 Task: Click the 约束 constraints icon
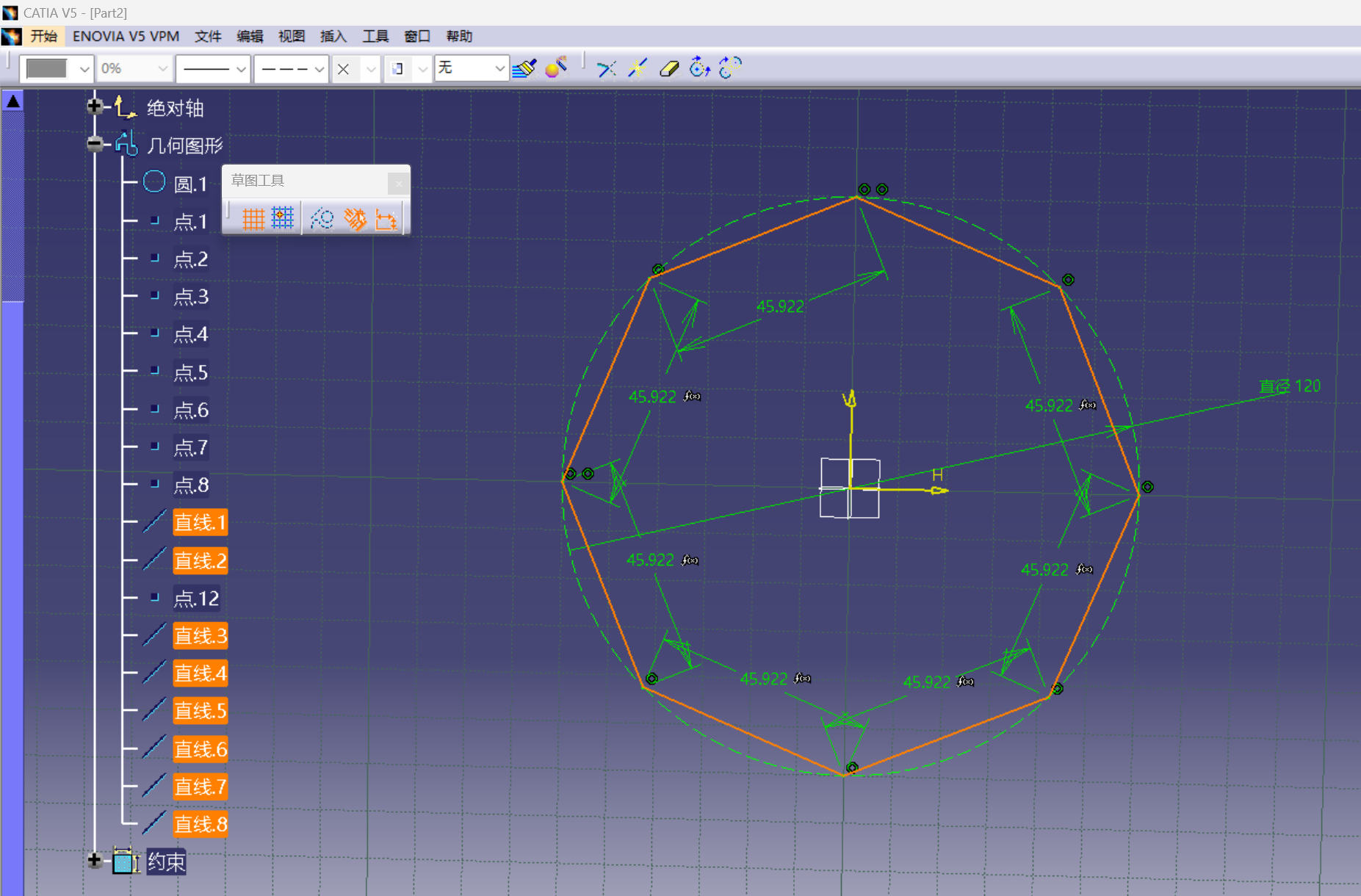point(126,861)
